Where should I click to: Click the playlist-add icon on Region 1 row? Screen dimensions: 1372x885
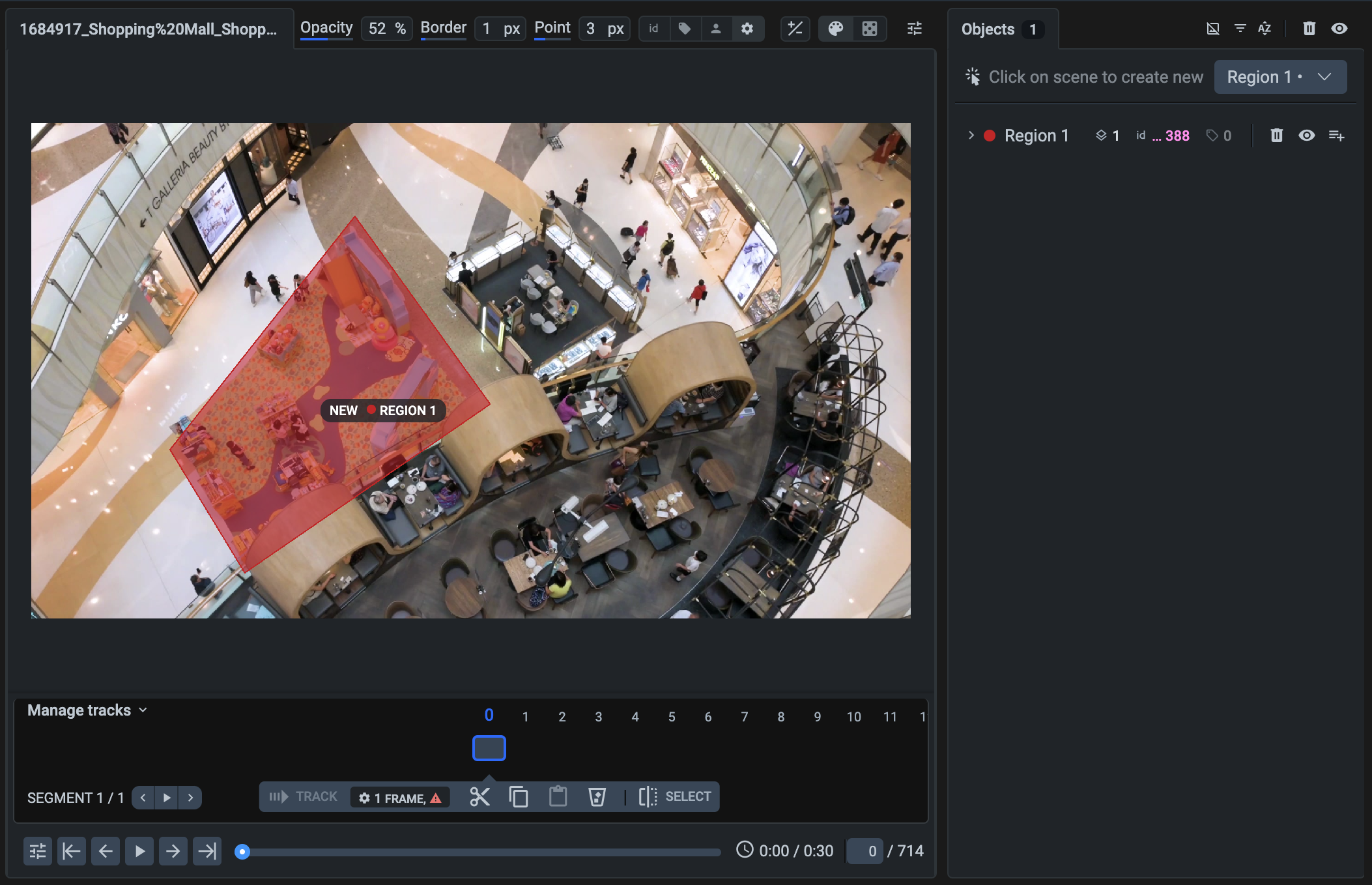coord(1336,136)
